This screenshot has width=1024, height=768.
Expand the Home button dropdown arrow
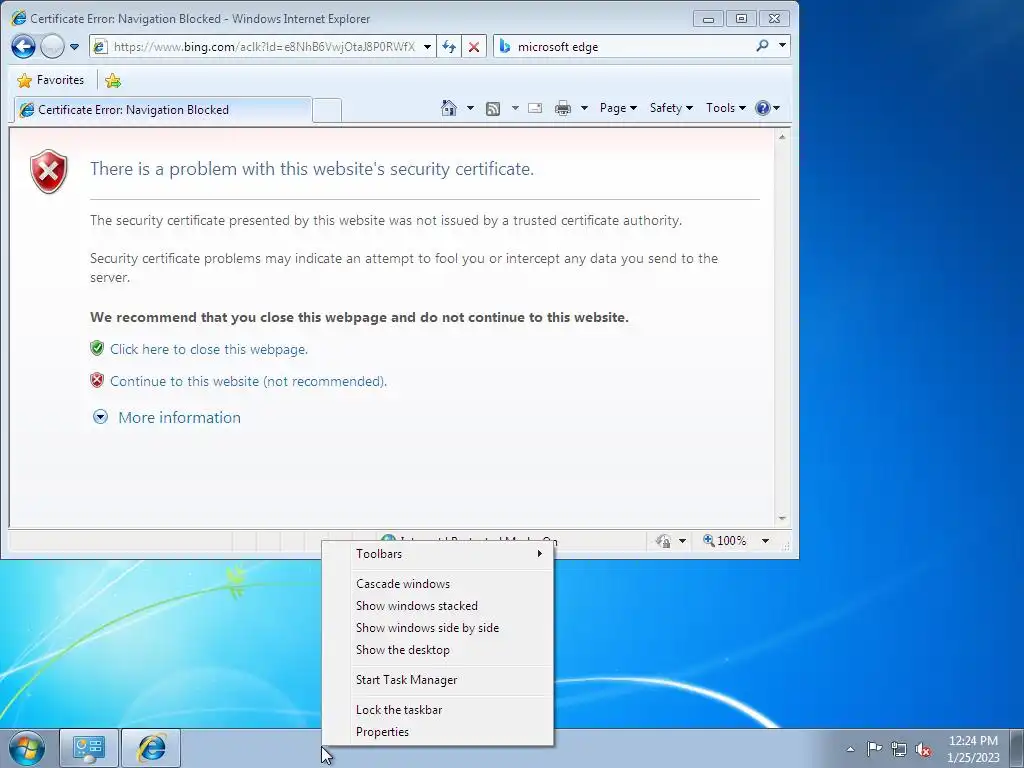pyautogui.click(x=470, y=108)
